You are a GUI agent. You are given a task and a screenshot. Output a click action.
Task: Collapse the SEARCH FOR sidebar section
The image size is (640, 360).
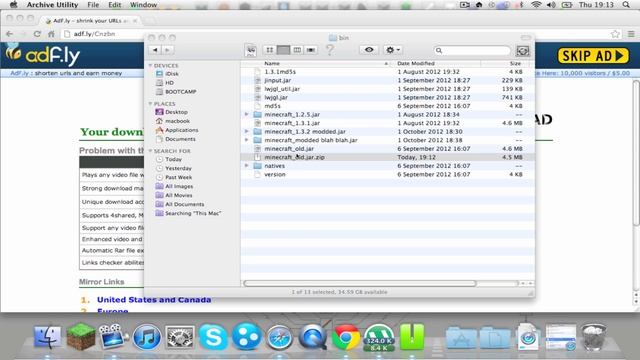pyautogui.click(x=151, y=151)
